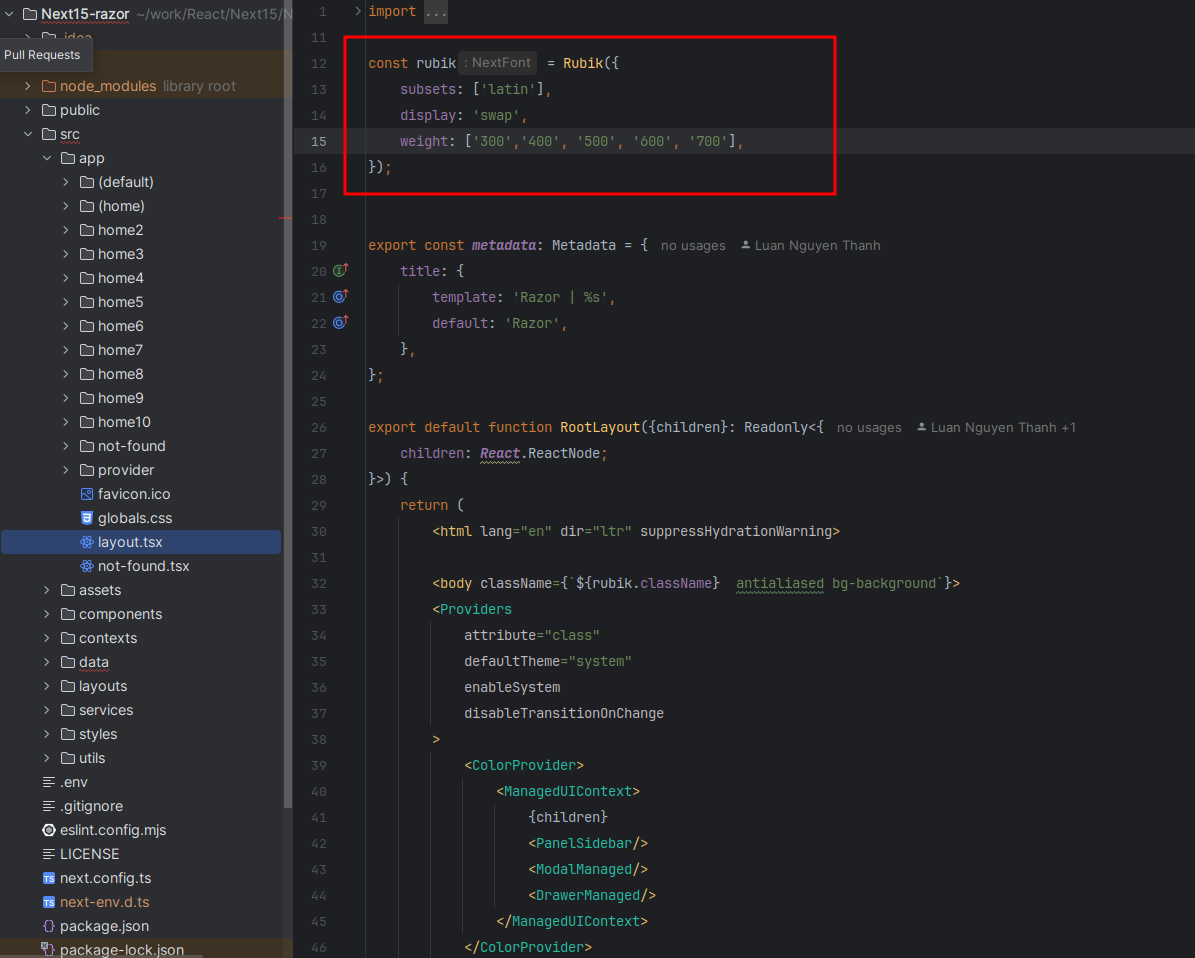
Task: Click the eslint.config.mjs file icon
Action: pyautogui.click(x=49, y=830)
